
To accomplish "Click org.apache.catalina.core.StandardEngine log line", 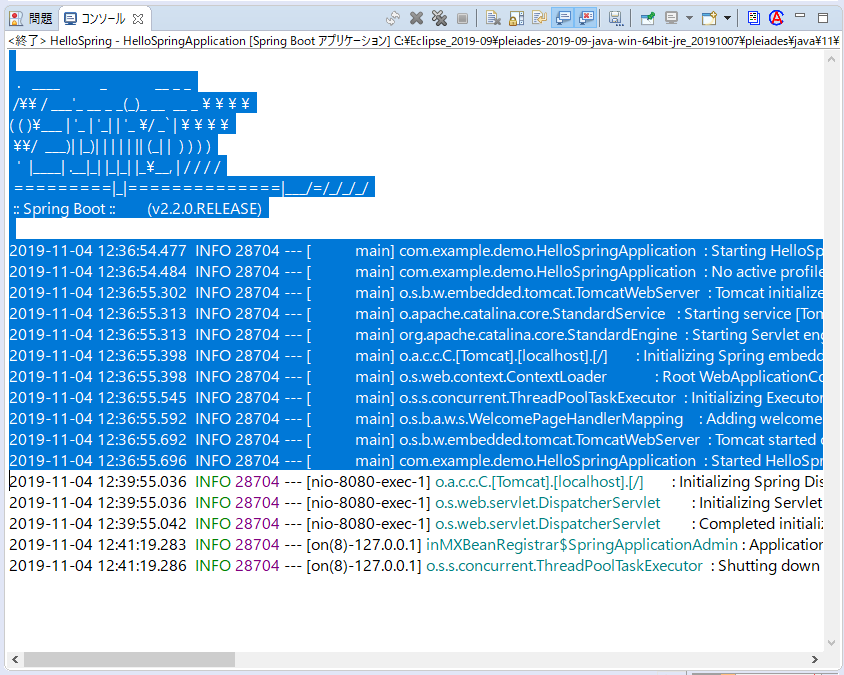I will click(x=416, y=335).
